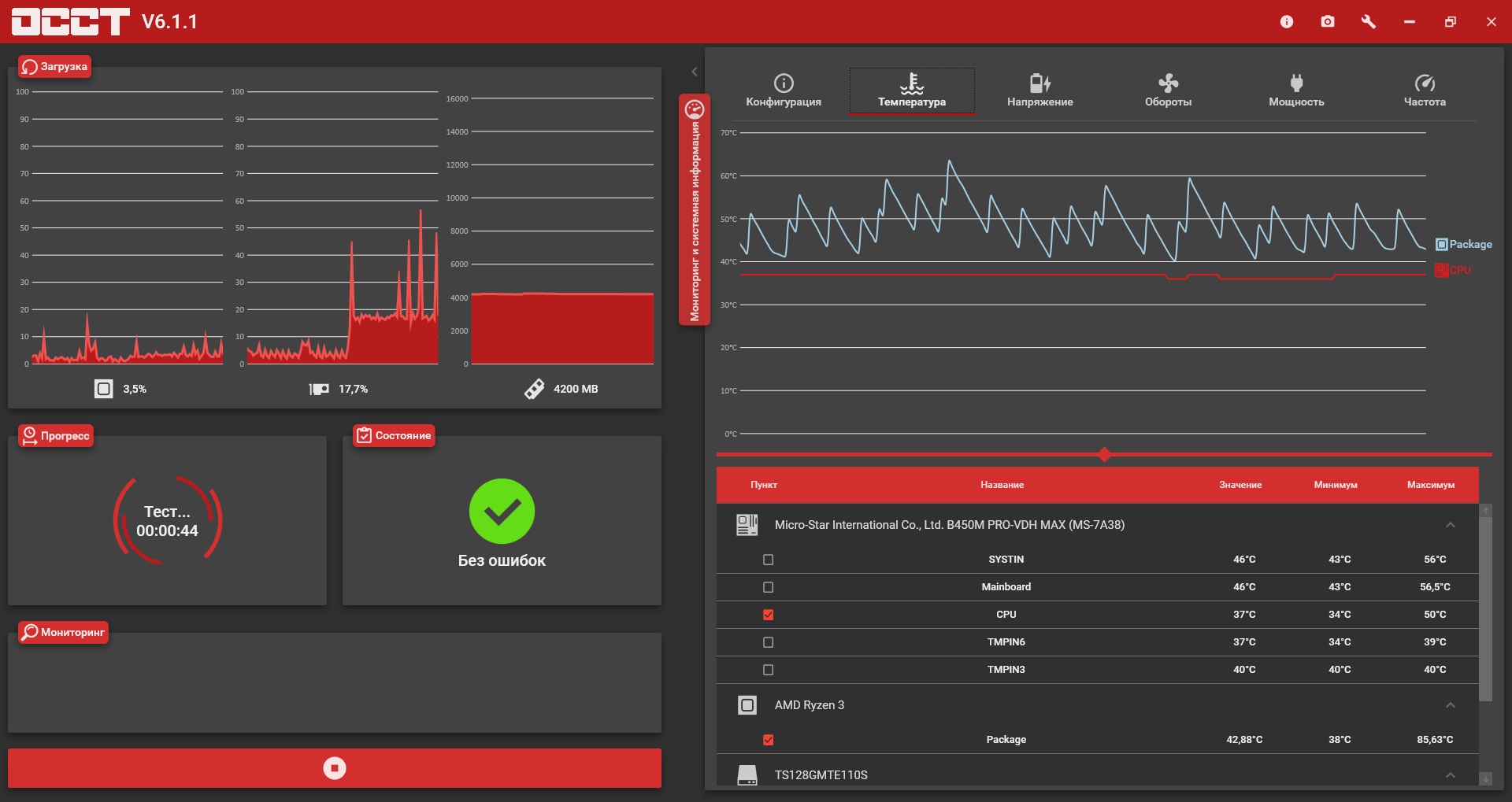
Task: Check the TMPIN3 sensor checkbox
Action: point(769,670)
